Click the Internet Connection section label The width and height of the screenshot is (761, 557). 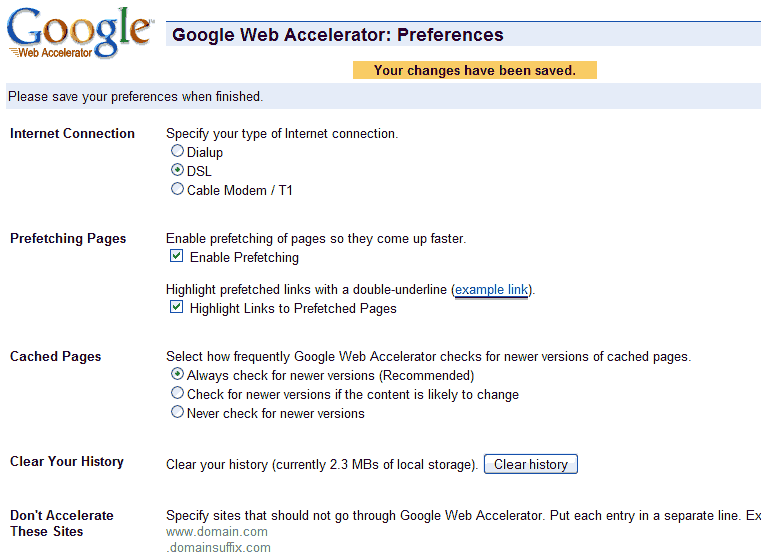click(x=72, y=133)
